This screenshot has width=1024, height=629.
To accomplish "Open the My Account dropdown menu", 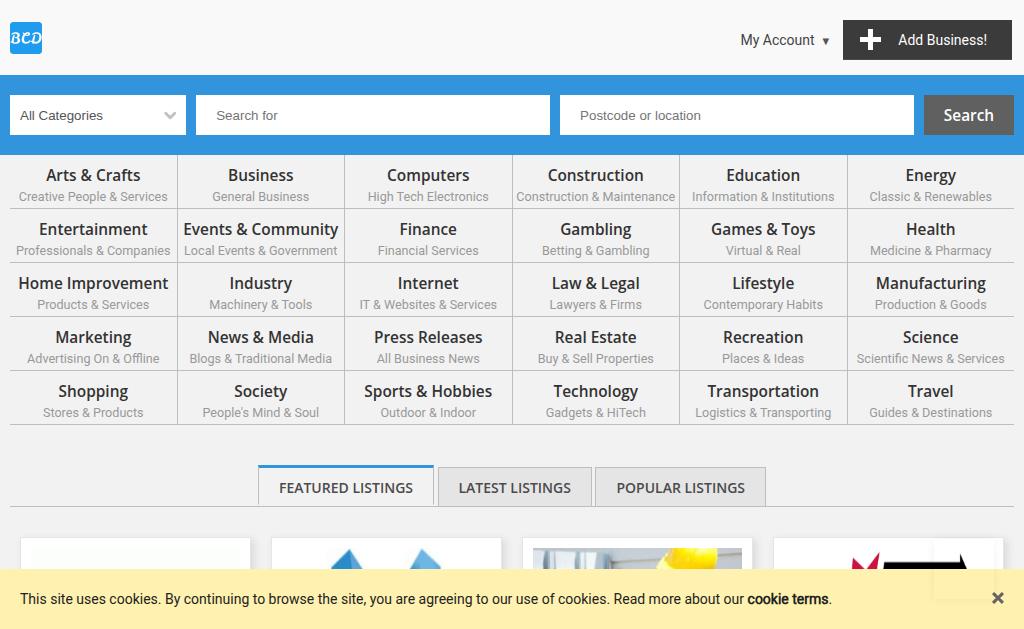I will tap(784, 40).
